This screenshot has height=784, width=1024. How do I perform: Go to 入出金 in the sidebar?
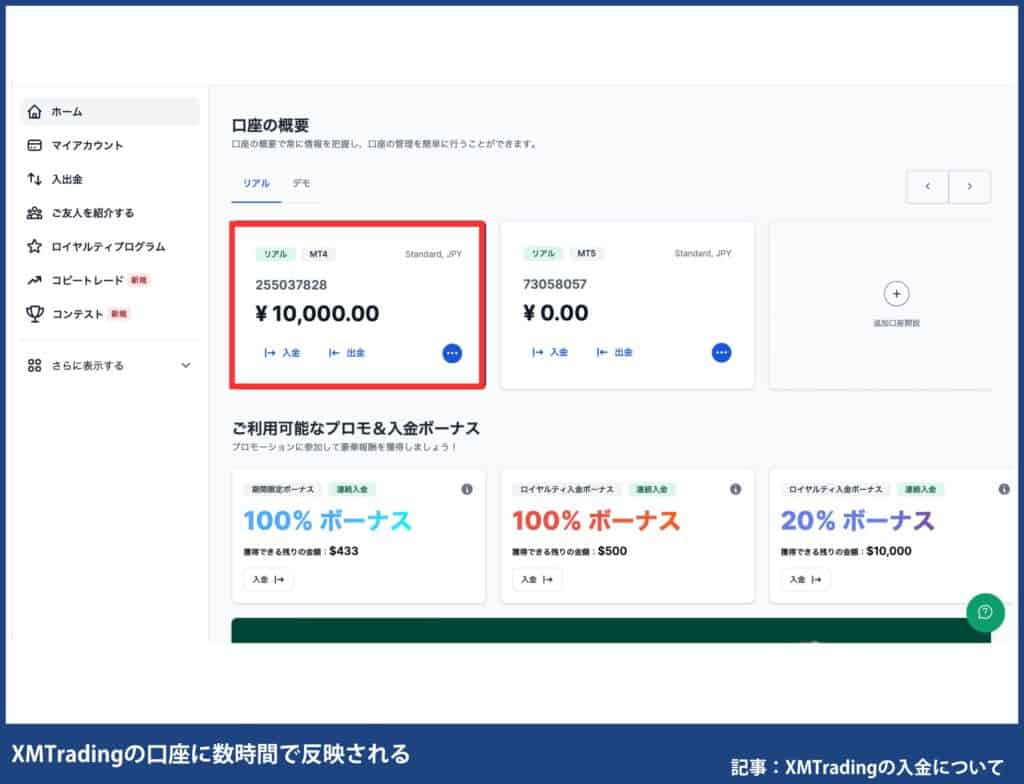tap(67, 179)
